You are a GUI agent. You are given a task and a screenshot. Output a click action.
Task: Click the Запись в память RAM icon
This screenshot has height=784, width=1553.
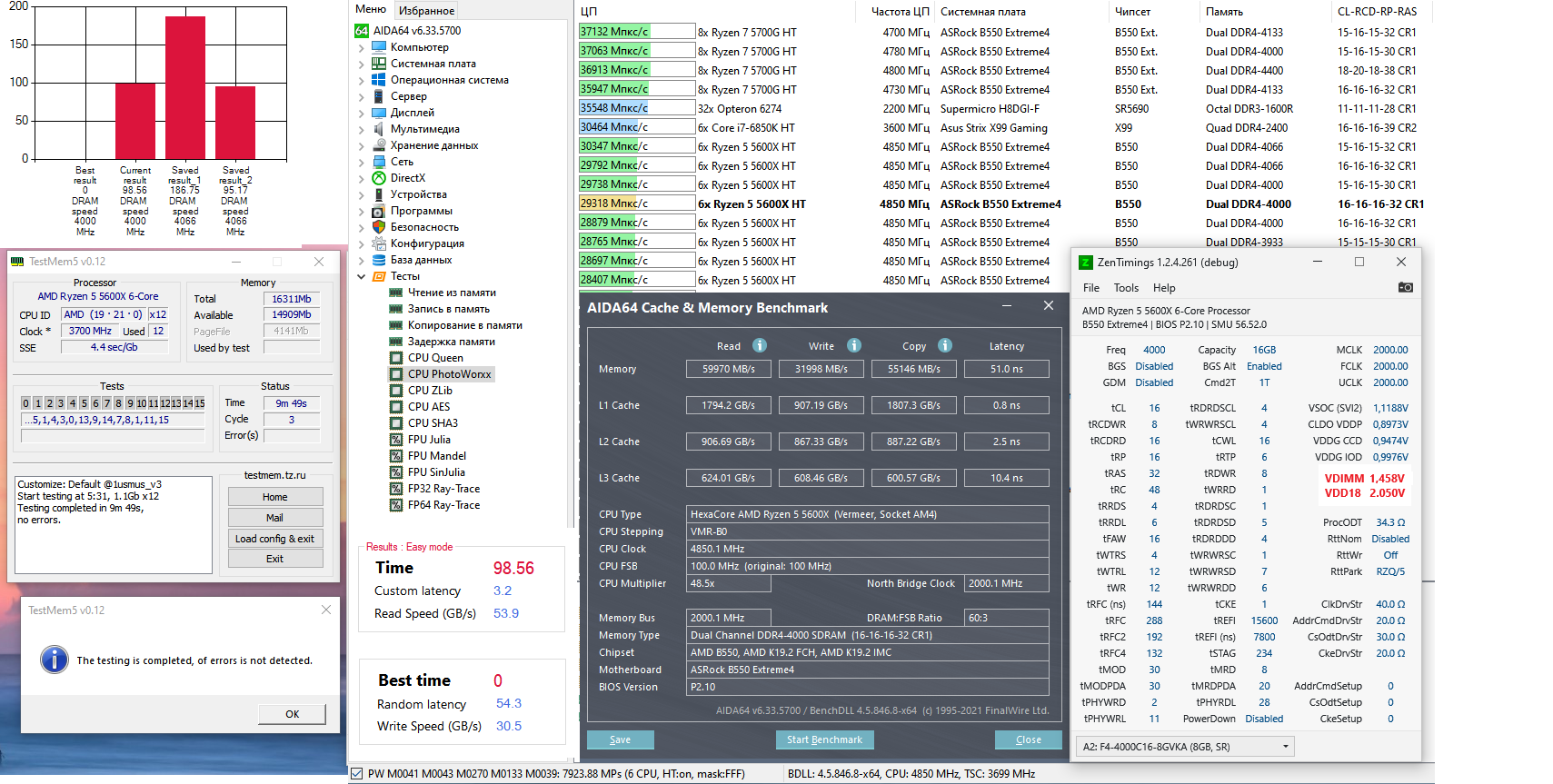(x=396, y=309)
